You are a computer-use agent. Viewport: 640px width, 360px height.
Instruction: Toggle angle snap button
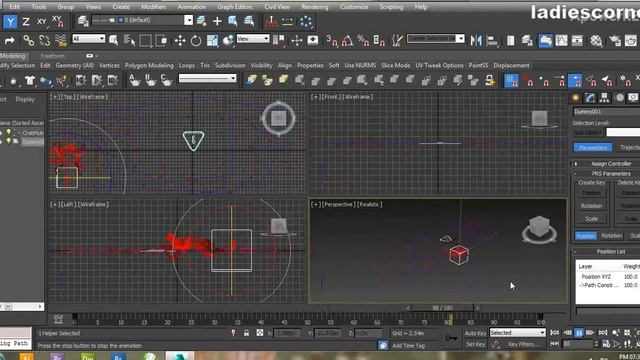coord(347,40)
